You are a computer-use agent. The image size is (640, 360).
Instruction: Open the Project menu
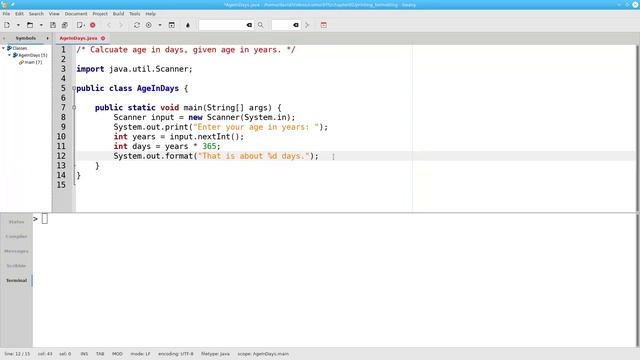(100, 14)
